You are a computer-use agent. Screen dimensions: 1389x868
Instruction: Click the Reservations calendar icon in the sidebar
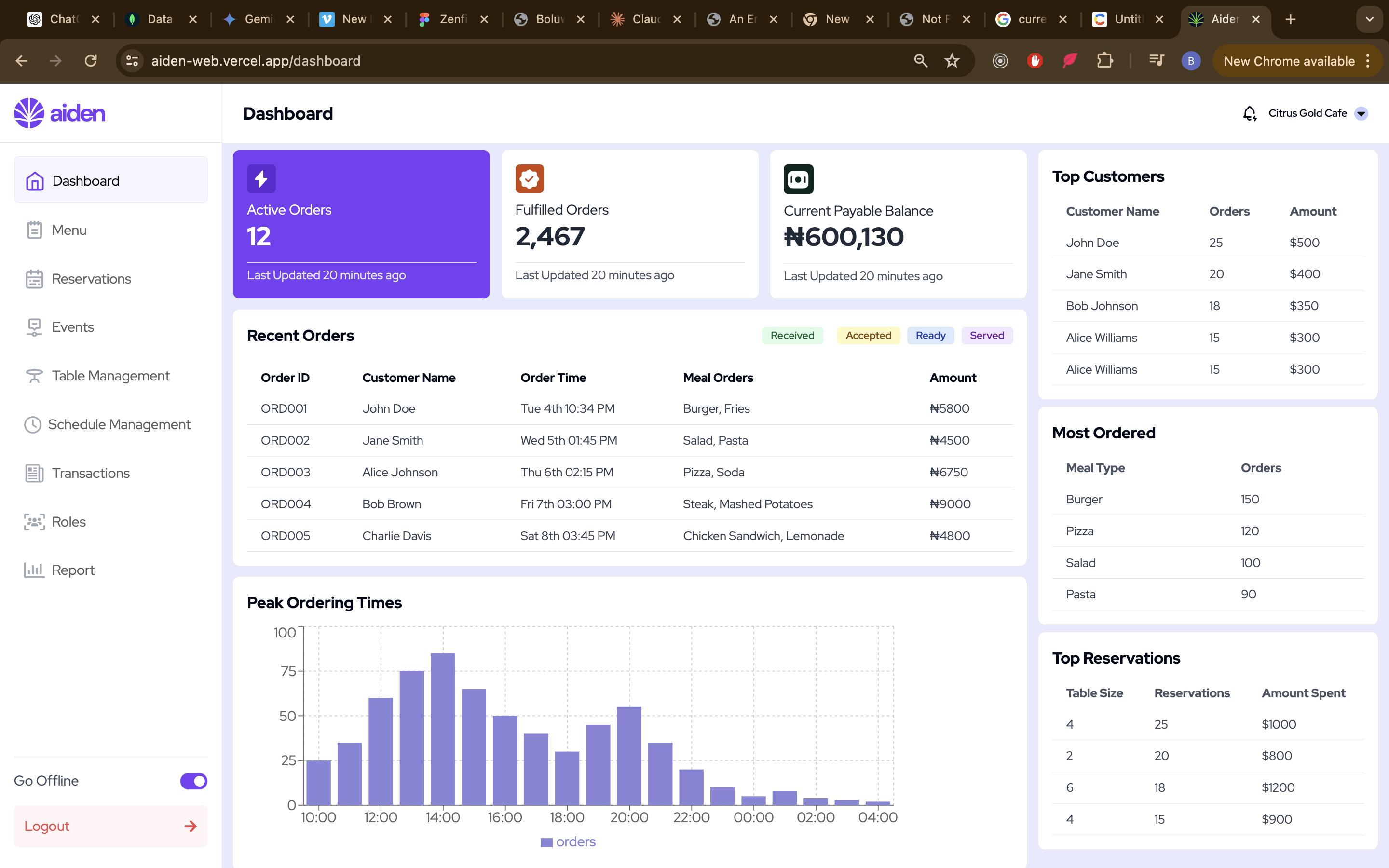coord(34,279)
